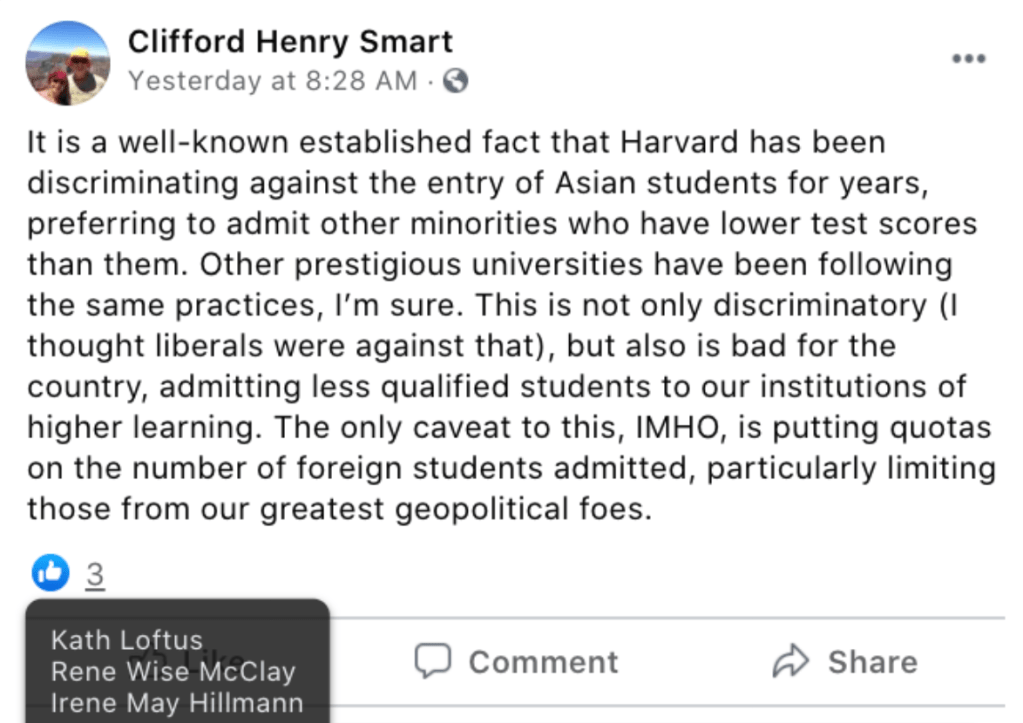
Task: Click the Comment speech bubble icon
Action: [432, 661]
